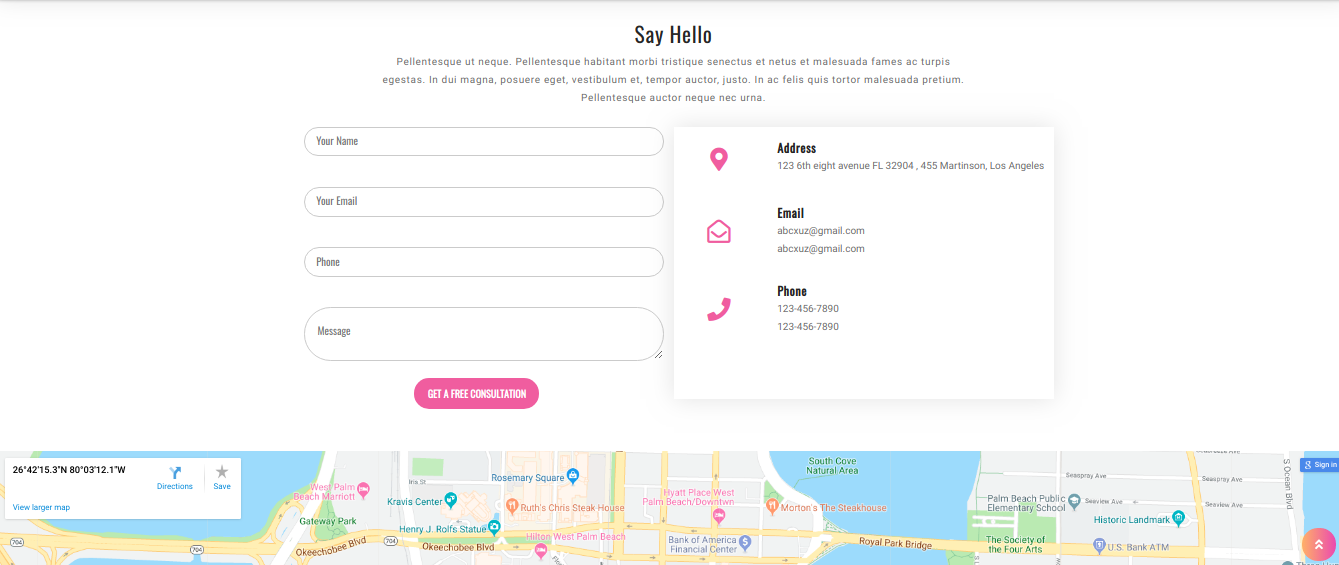Click the Directions icon on map

175,473
